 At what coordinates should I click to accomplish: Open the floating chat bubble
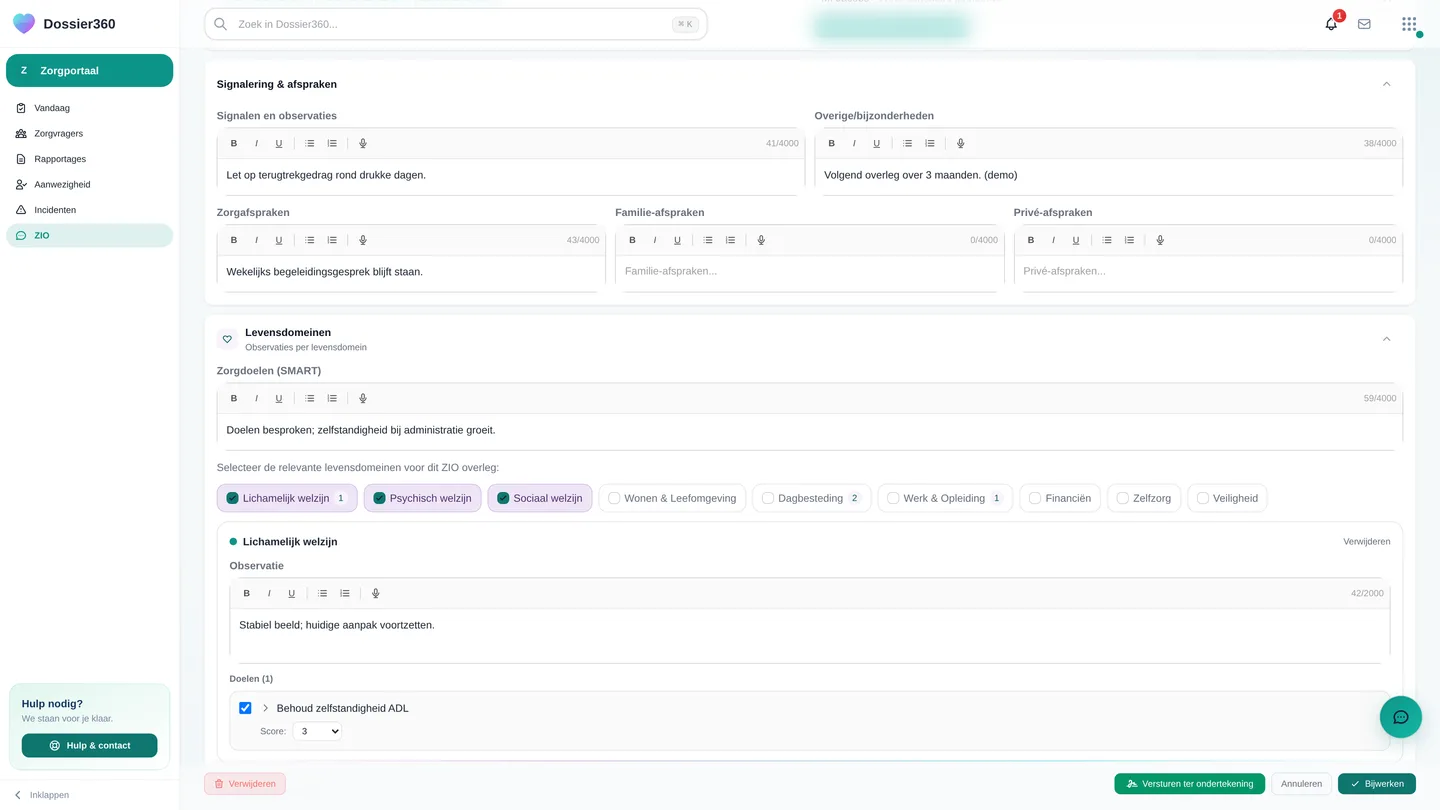pos(1400,717)
